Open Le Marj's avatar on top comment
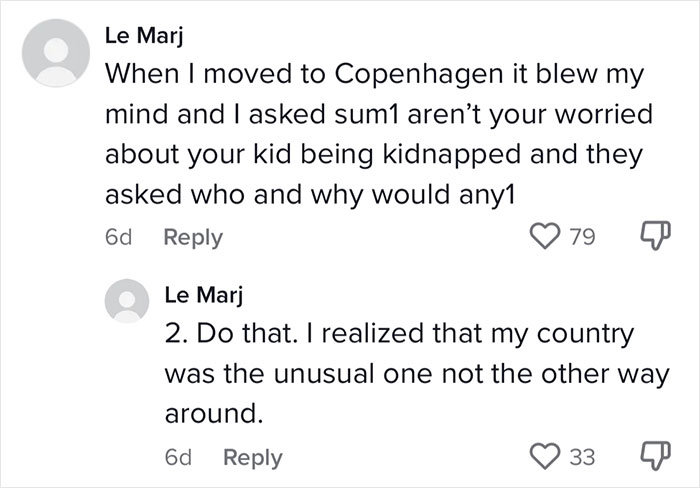The width and height of the screenshot is (700, 488). (x=52, y=54)
